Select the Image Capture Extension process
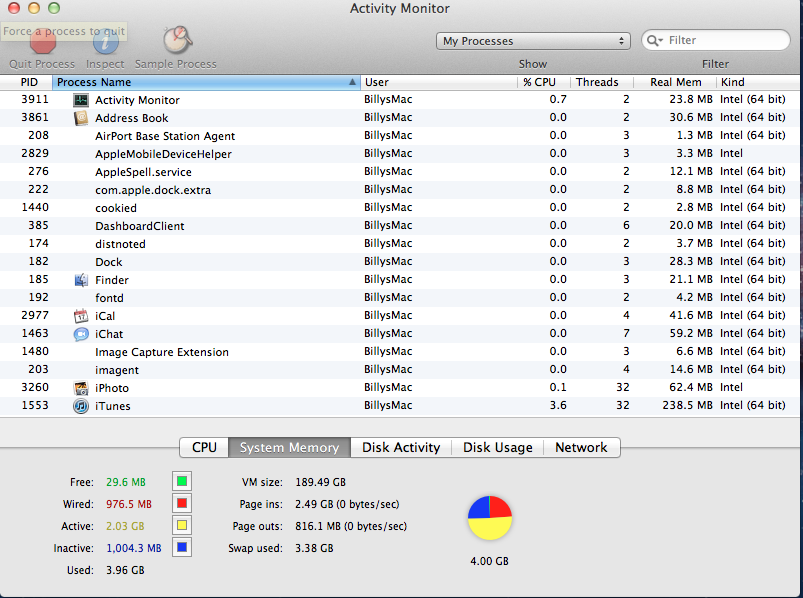Viewport: 803px width, 598px height. (x=399, y=352)
